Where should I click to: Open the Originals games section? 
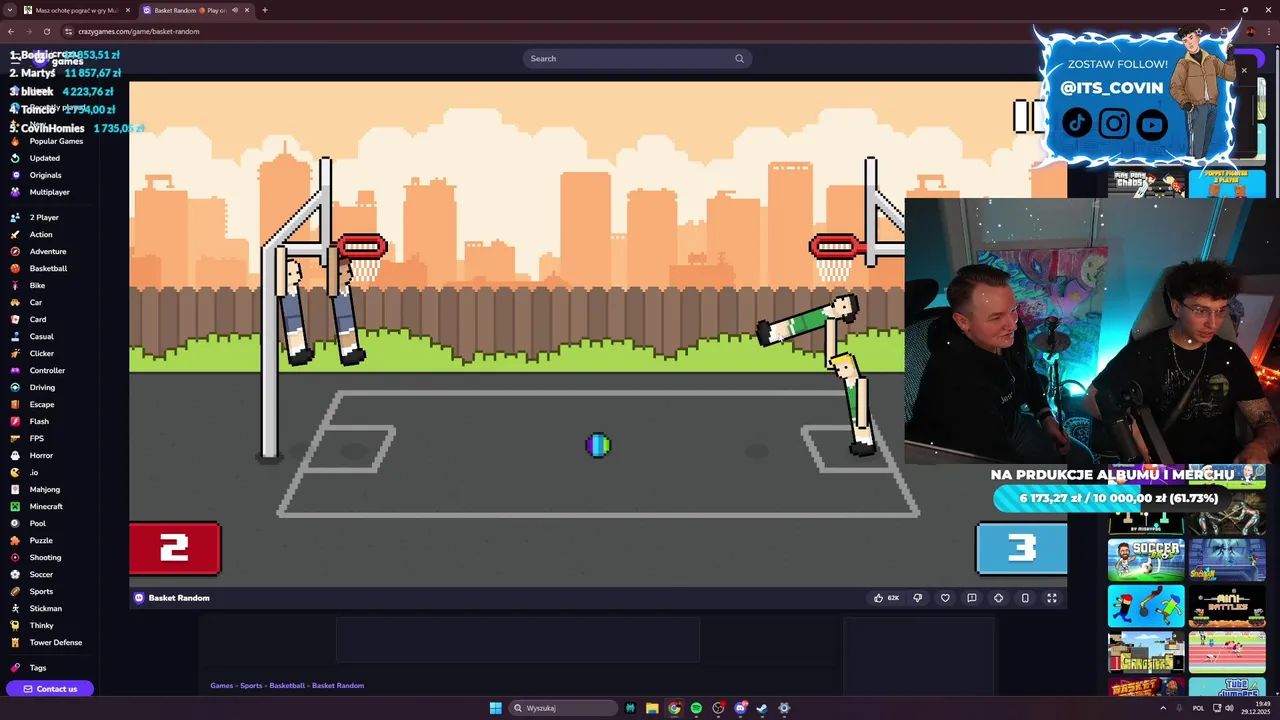coord(46,175)
